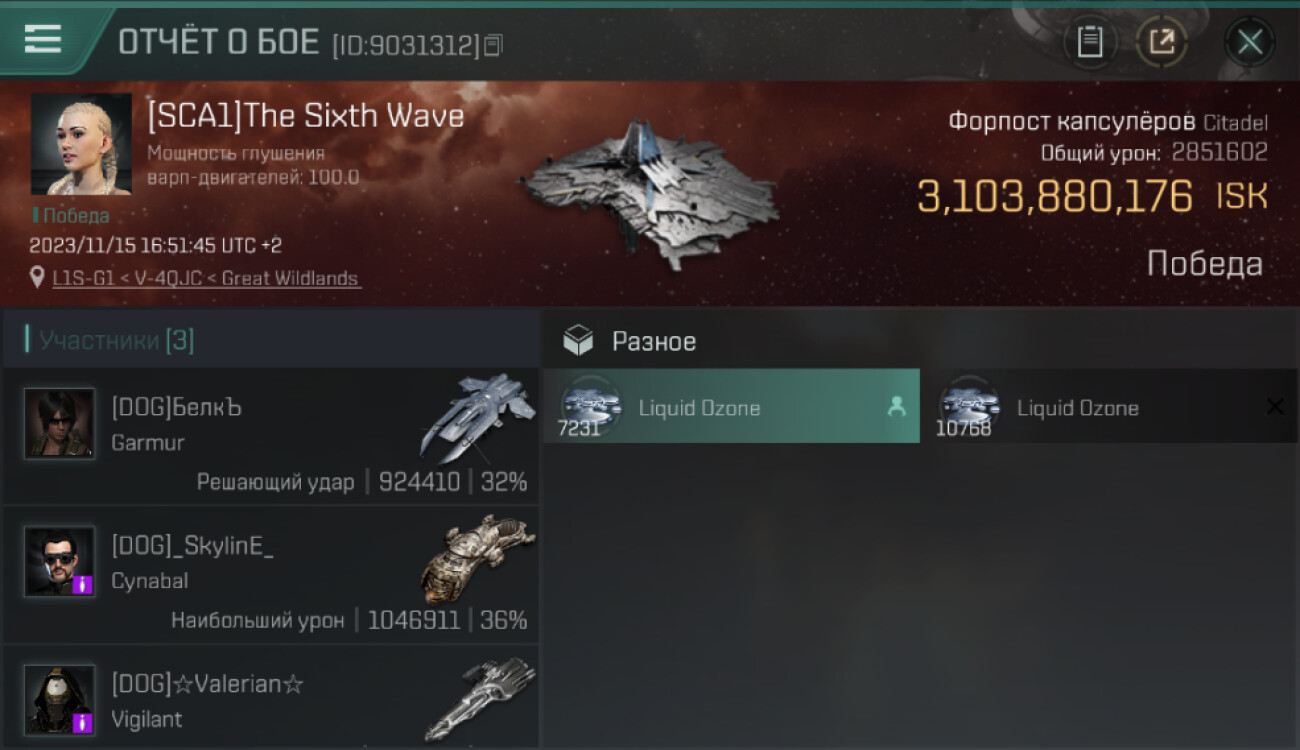Screen dimensions: 1300x750
Task: Select the БелкЪ pilot portrait
Action: point(59,423)
